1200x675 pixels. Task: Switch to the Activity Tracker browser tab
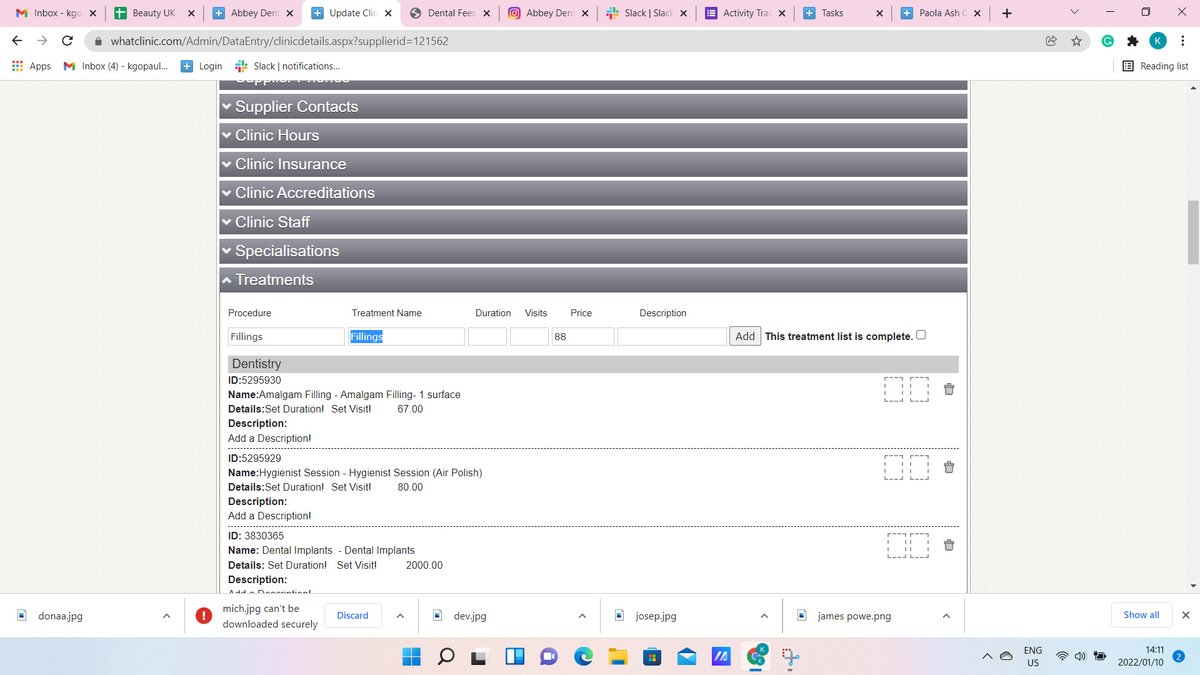pyautogui.click(x=745, y=13)
